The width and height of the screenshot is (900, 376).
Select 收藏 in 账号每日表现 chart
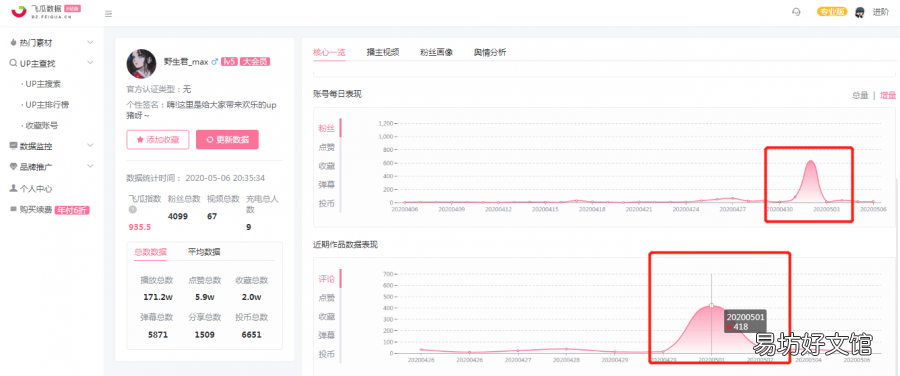tap(327, 166)
